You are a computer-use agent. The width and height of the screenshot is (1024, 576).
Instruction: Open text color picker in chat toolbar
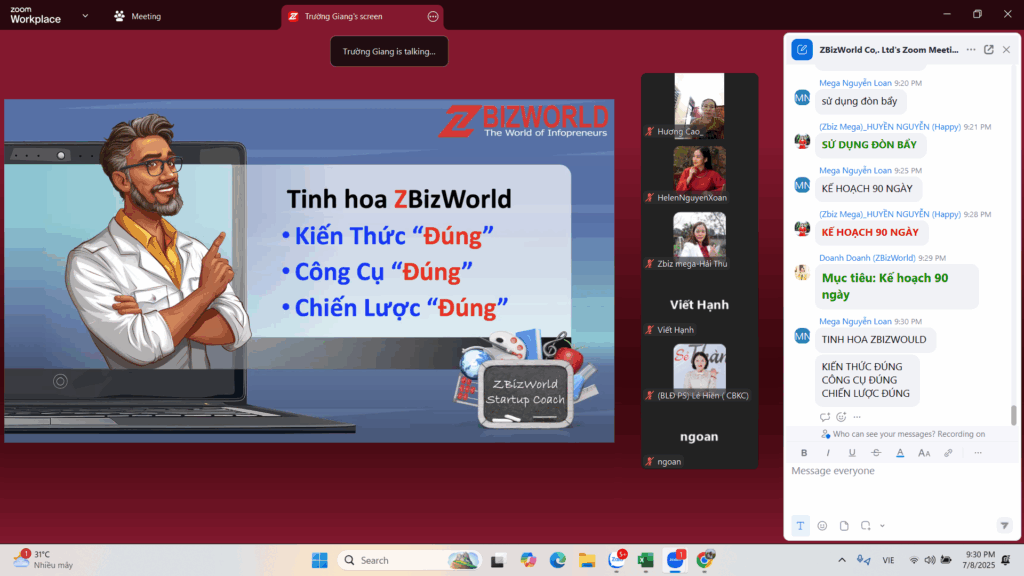[900, 453]
